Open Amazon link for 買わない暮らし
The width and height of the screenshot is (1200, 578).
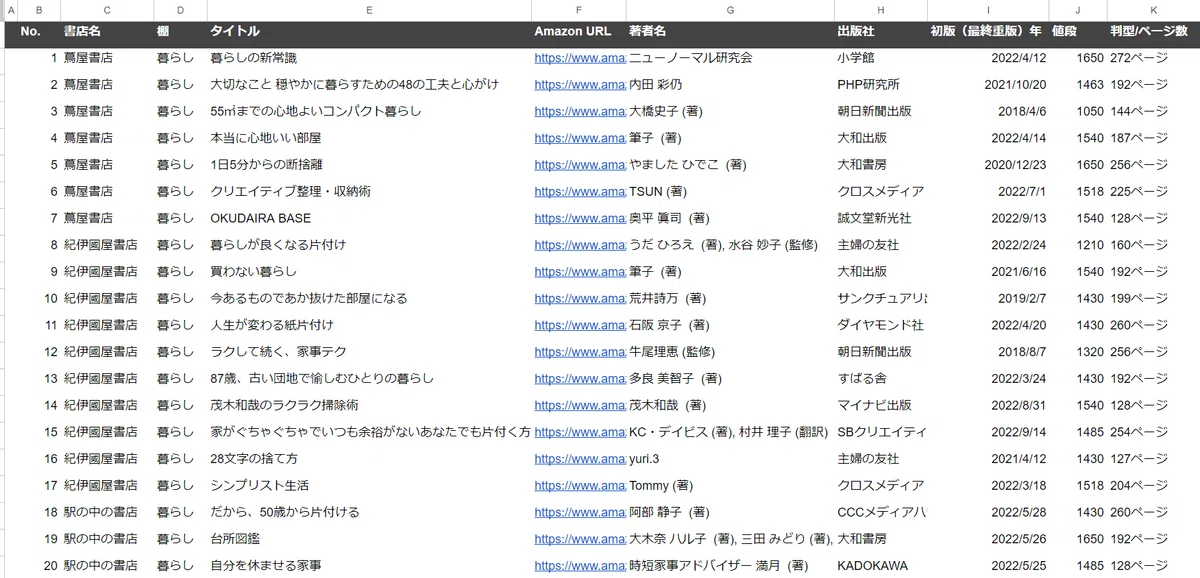(x=579, y=271)
